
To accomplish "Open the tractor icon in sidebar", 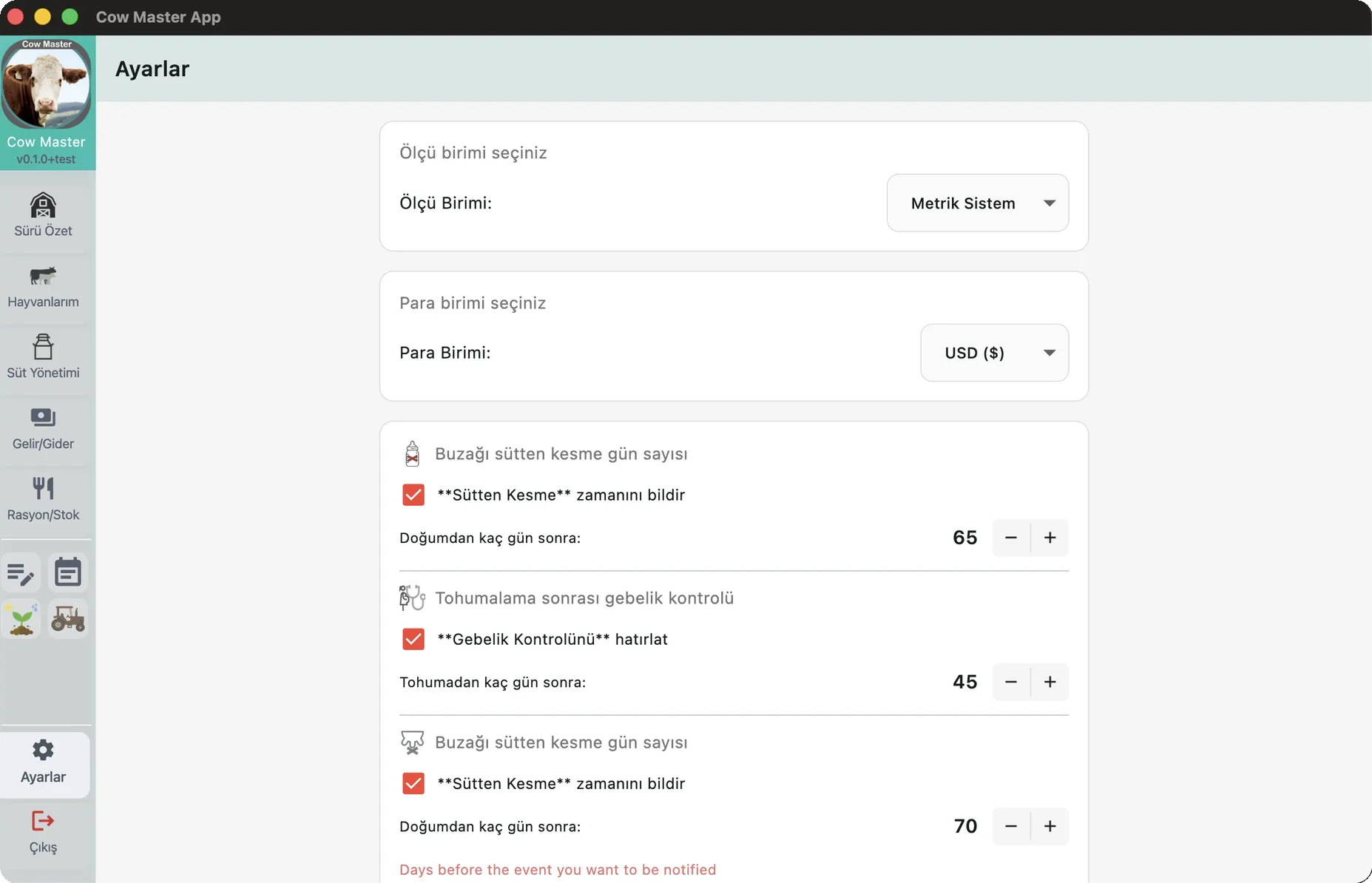I will click(x=68, y=619).
